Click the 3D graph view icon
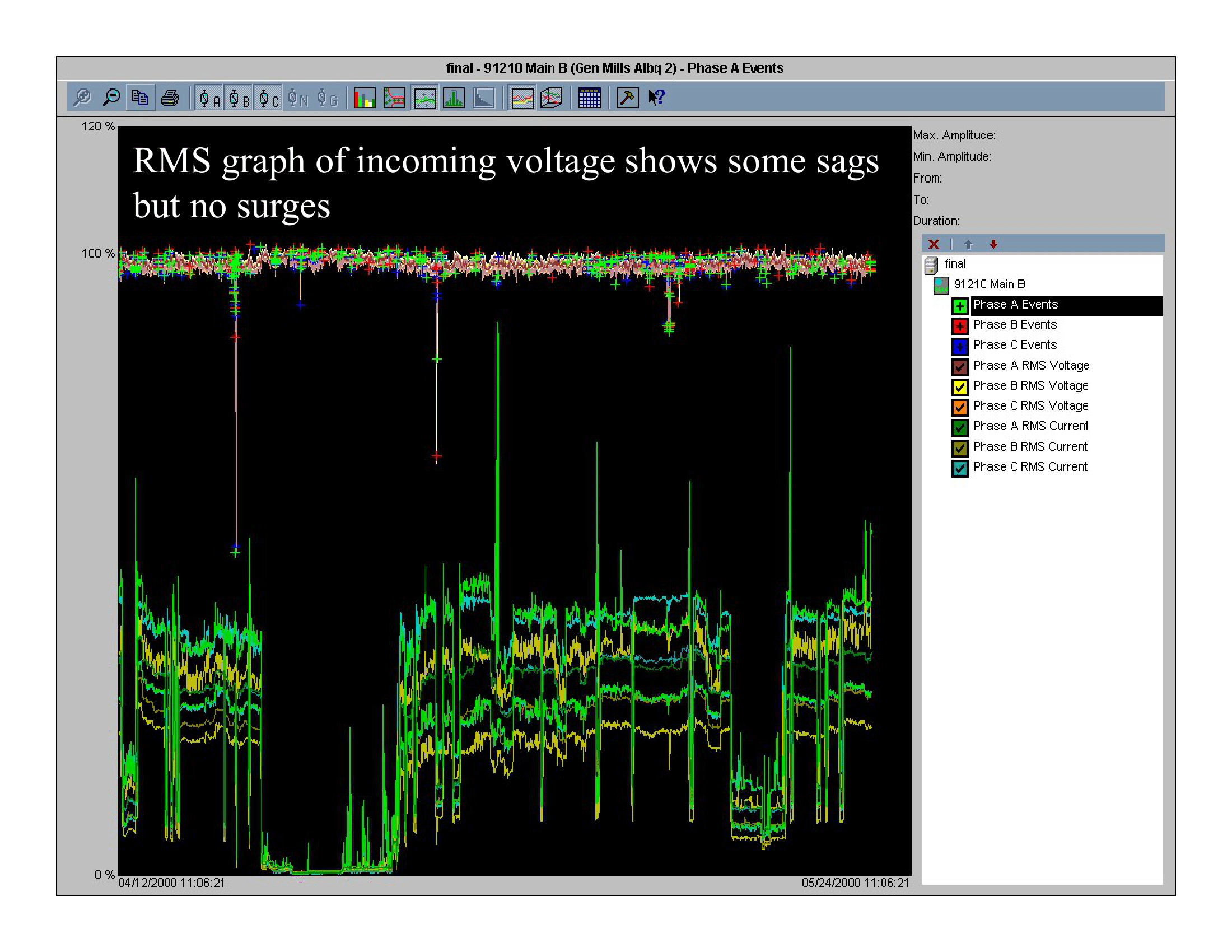Image resolution: width=1232 pixels, height=952 pixels. point(551,98)
